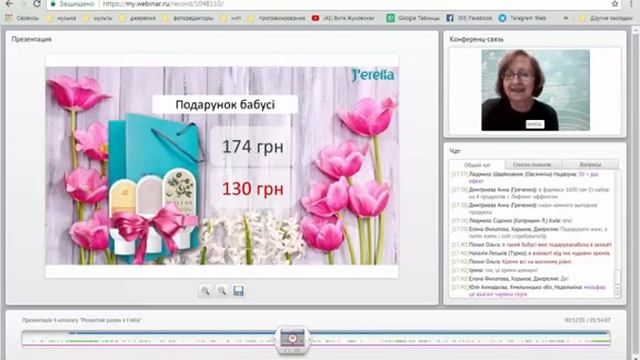Open the мульты bookmark folder

coord(98,18)
